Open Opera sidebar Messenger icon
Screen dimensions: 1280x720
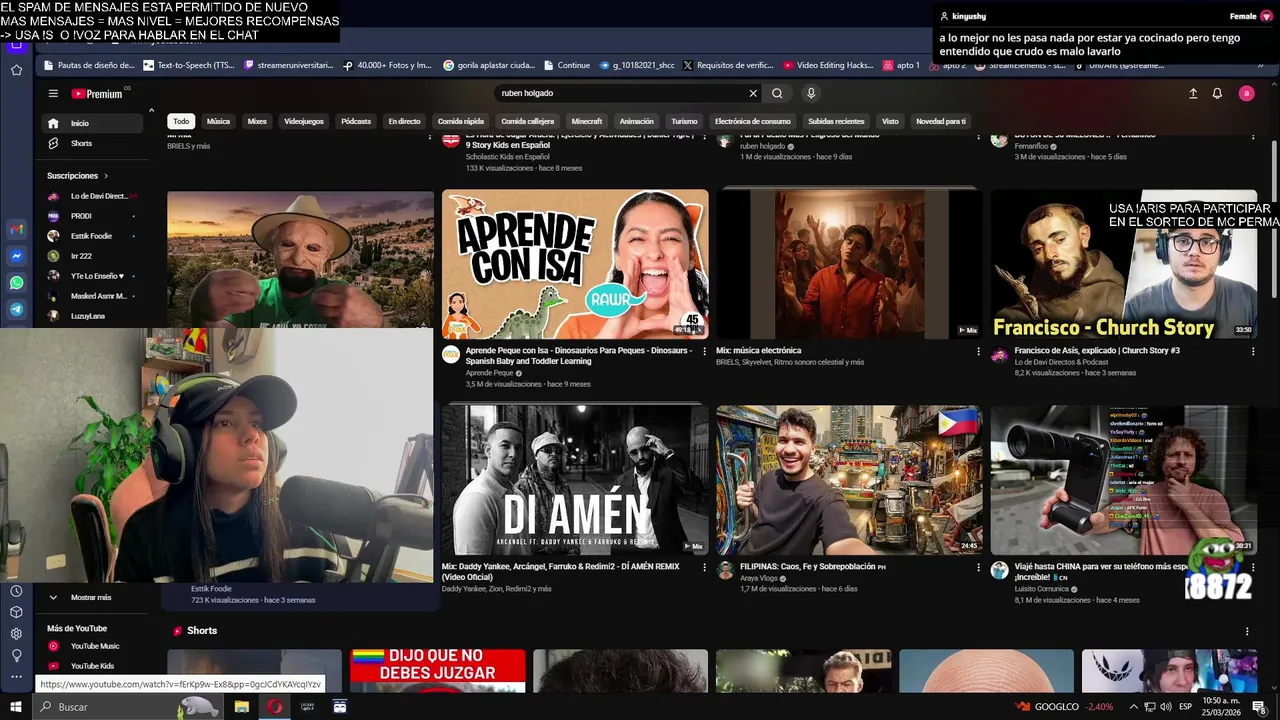pyautogui.click(x=16, y=256)
